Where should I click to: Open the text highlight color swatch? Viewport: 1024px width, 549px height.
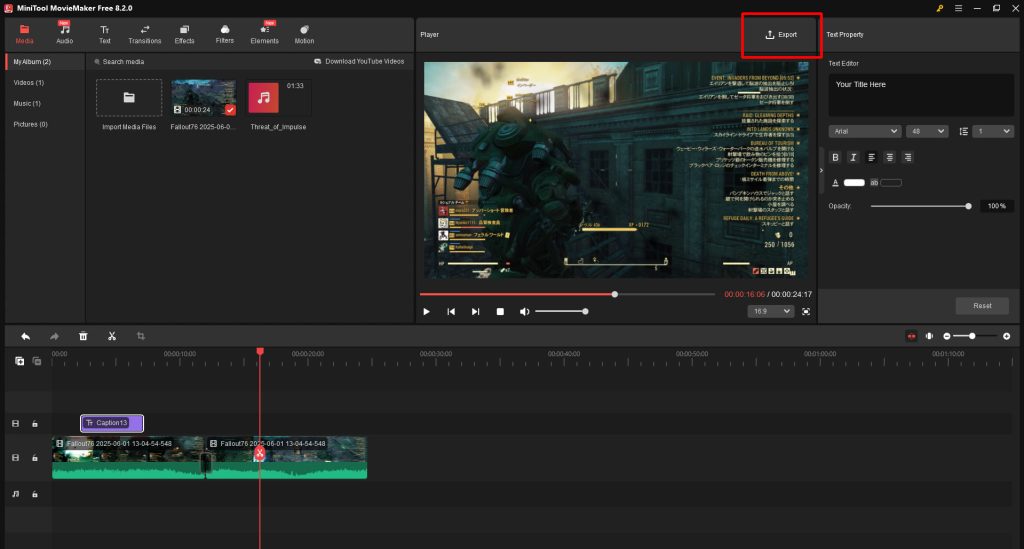(891, 183)
